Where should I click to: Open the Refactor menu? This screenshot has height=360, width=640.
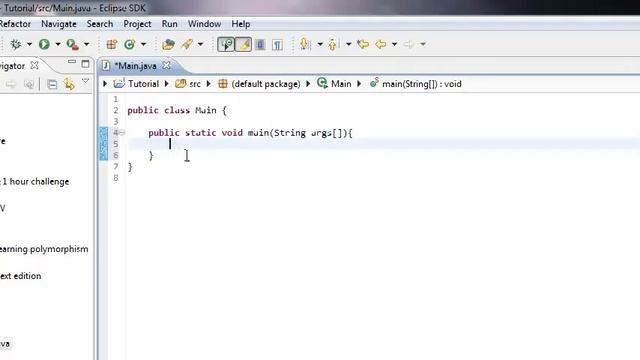point(15,24)
